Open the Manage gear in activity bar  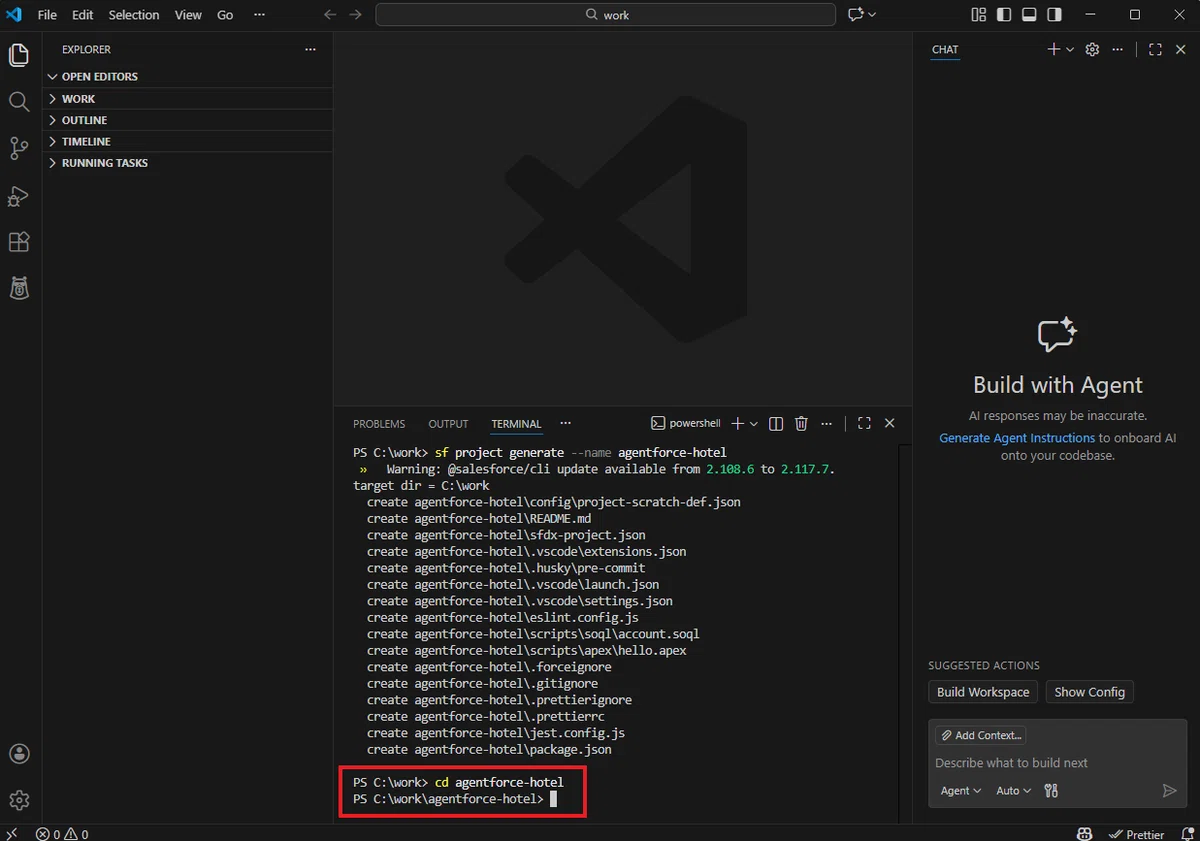[19, 800]
